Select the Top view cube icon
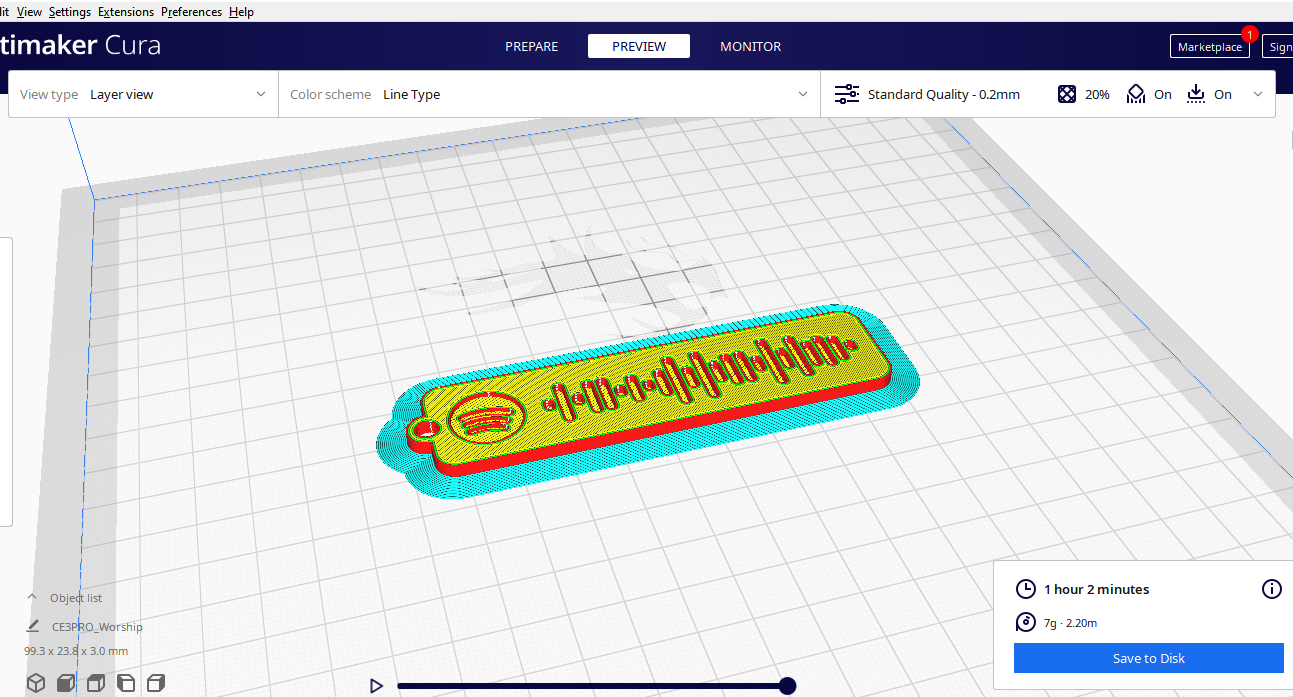 pyautogui.click(x=96, y=683)
